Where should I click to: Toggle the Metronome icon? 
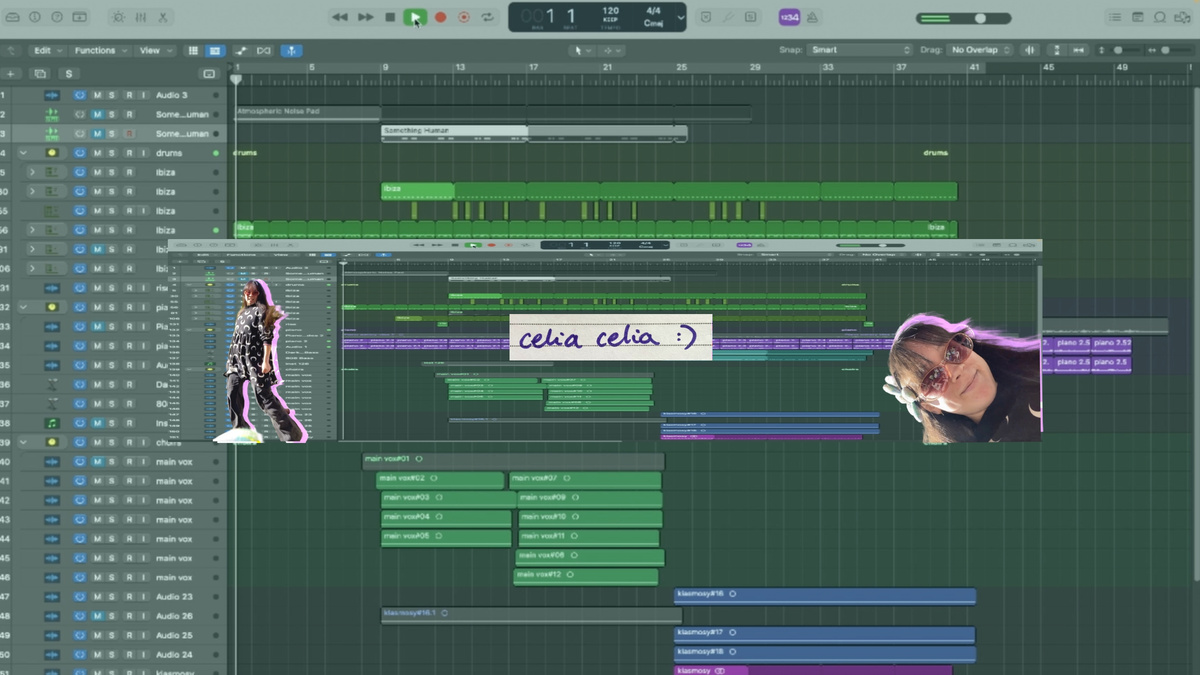[813, 17]
